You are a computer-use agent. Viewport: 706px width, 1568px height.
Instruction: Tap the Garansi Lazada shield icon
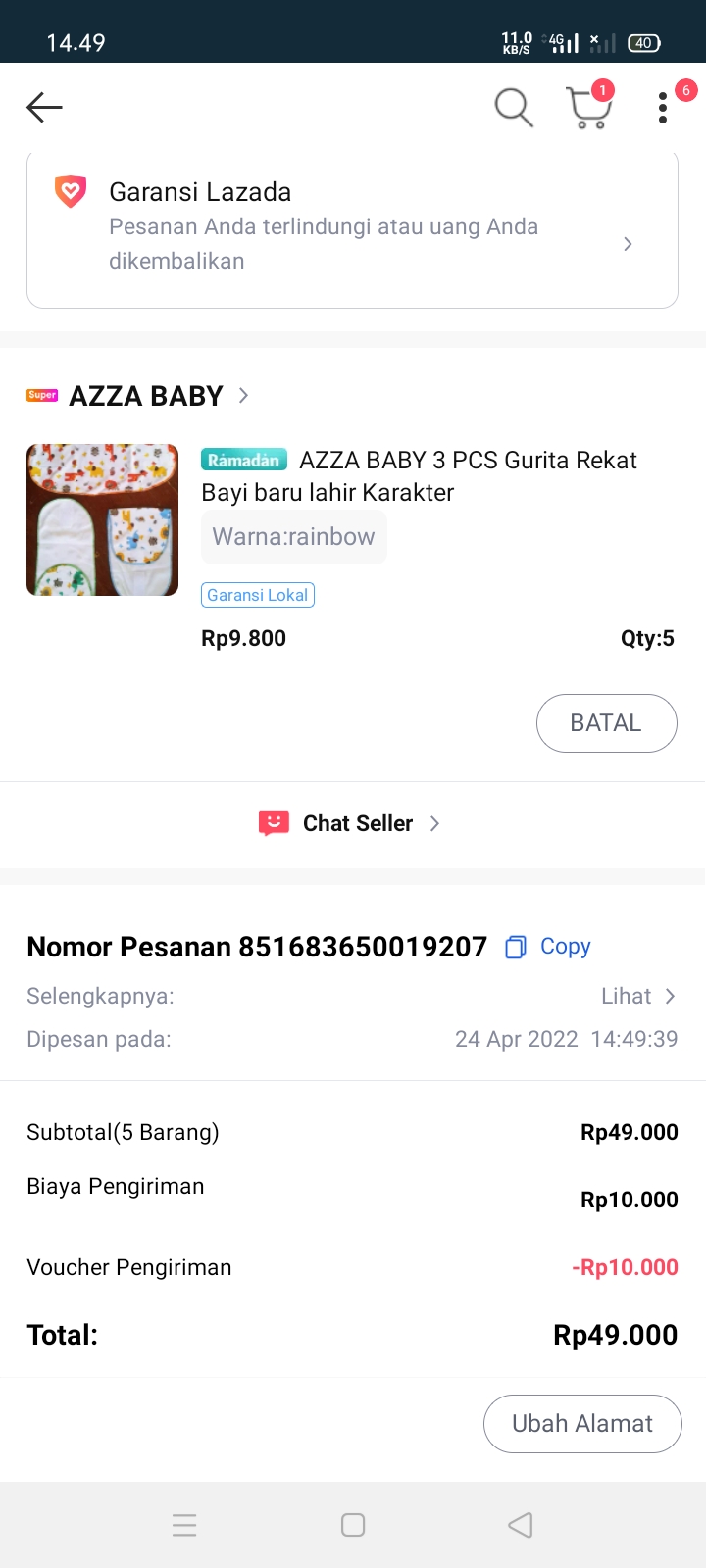pyautogui.click(x=71, y=192)
